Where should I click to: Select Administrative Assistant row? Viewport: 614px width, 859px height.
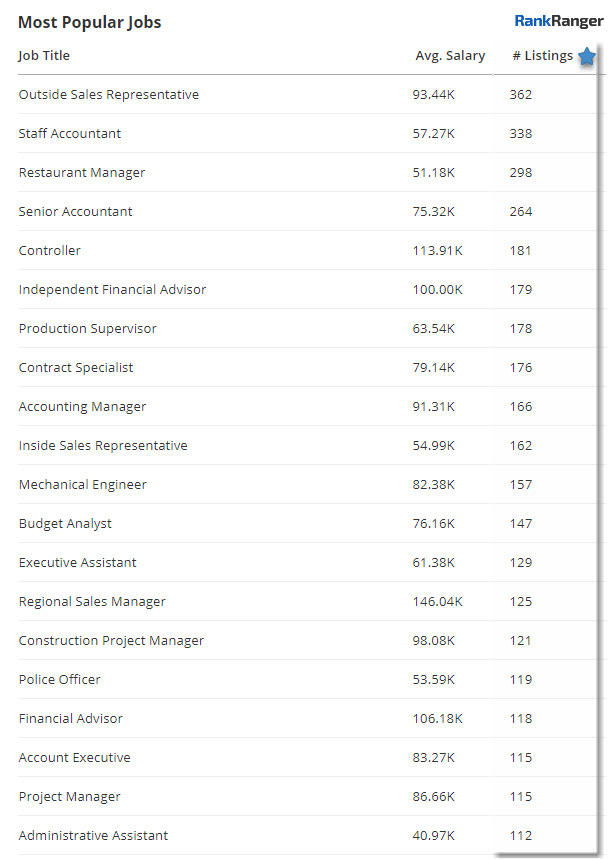coord(93,836)
